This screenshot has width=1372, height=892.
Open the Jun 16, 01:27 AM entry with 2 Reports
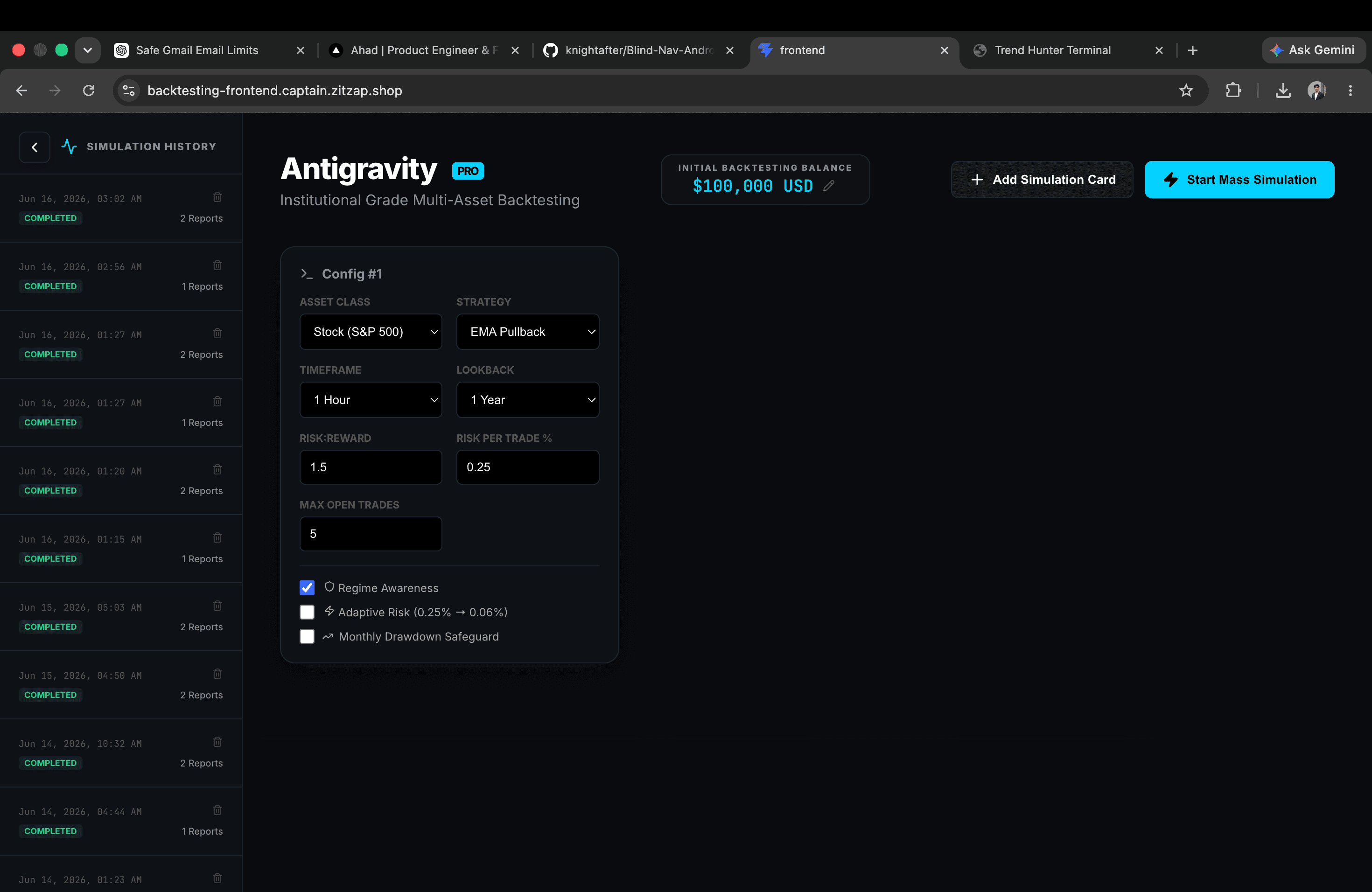[x=121, y=345]
